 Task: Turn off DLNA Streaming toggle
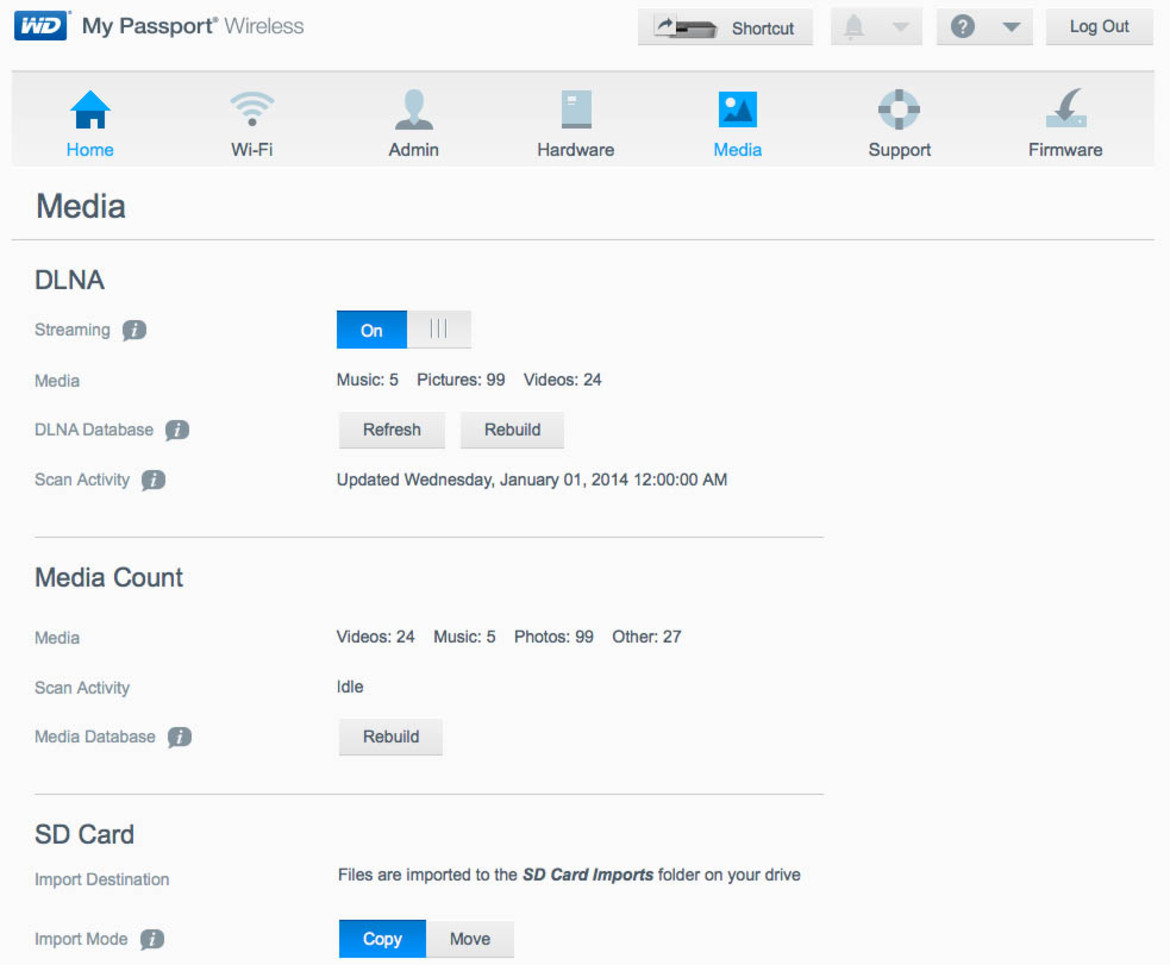pyautogui.click(x=404, y=329)
